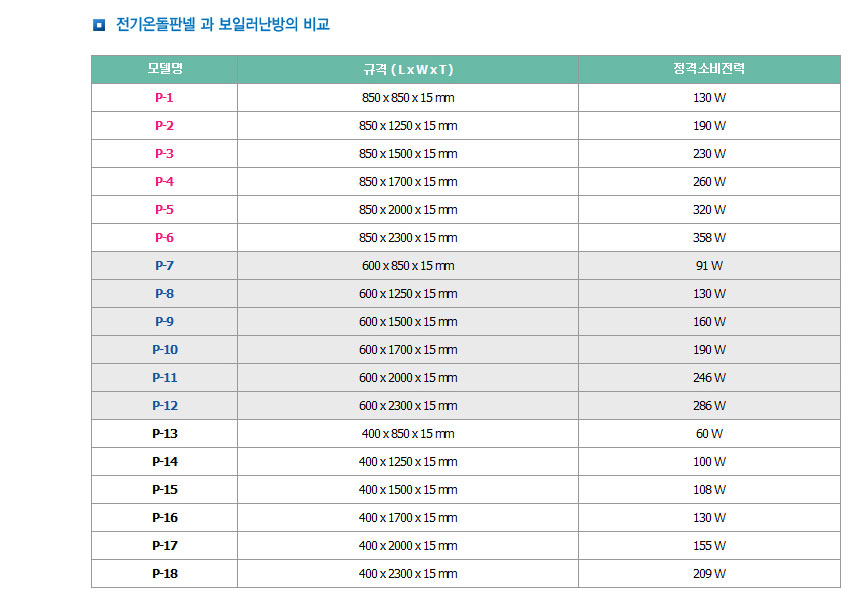Select the P-18 model label
Image resolution: width=868 pixels, height=608 pixels.
[165, 574]
